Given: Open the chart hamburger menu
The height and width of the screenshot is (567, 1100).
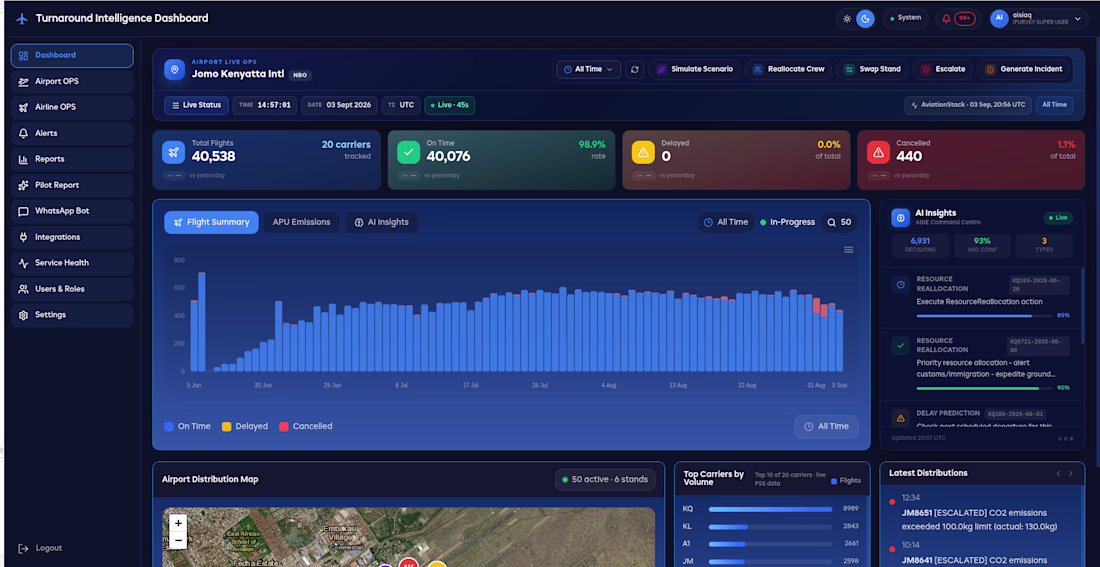Looking at the screenshot, I should pos(848,250).
